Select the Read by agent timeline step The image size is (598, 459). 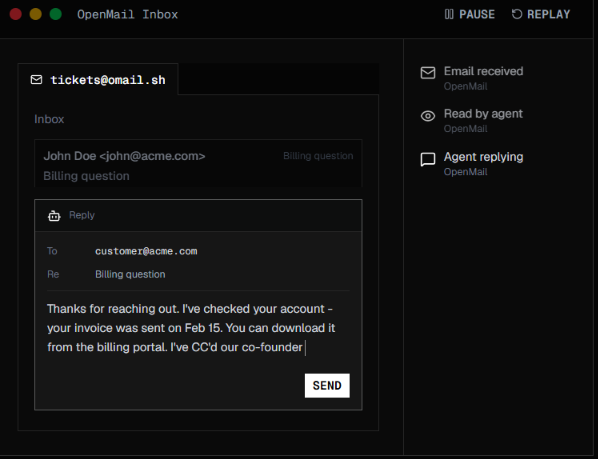pos(471,120)
